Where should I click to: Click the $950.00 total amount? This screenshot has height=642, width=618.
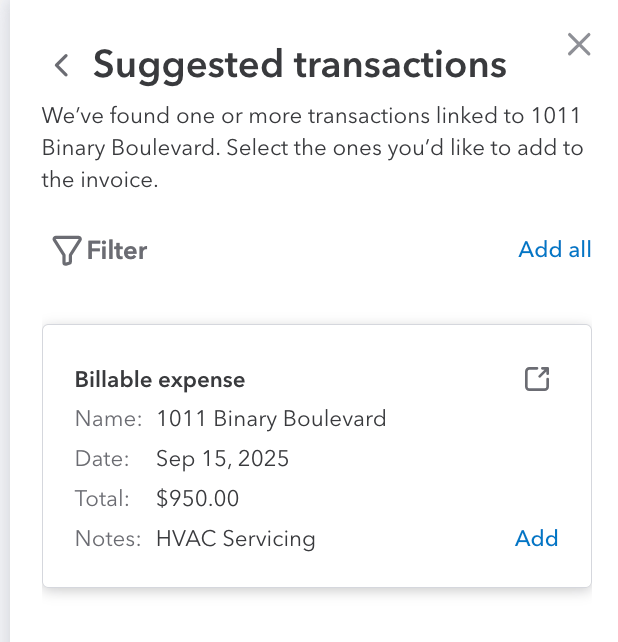[x=197, y=498]
